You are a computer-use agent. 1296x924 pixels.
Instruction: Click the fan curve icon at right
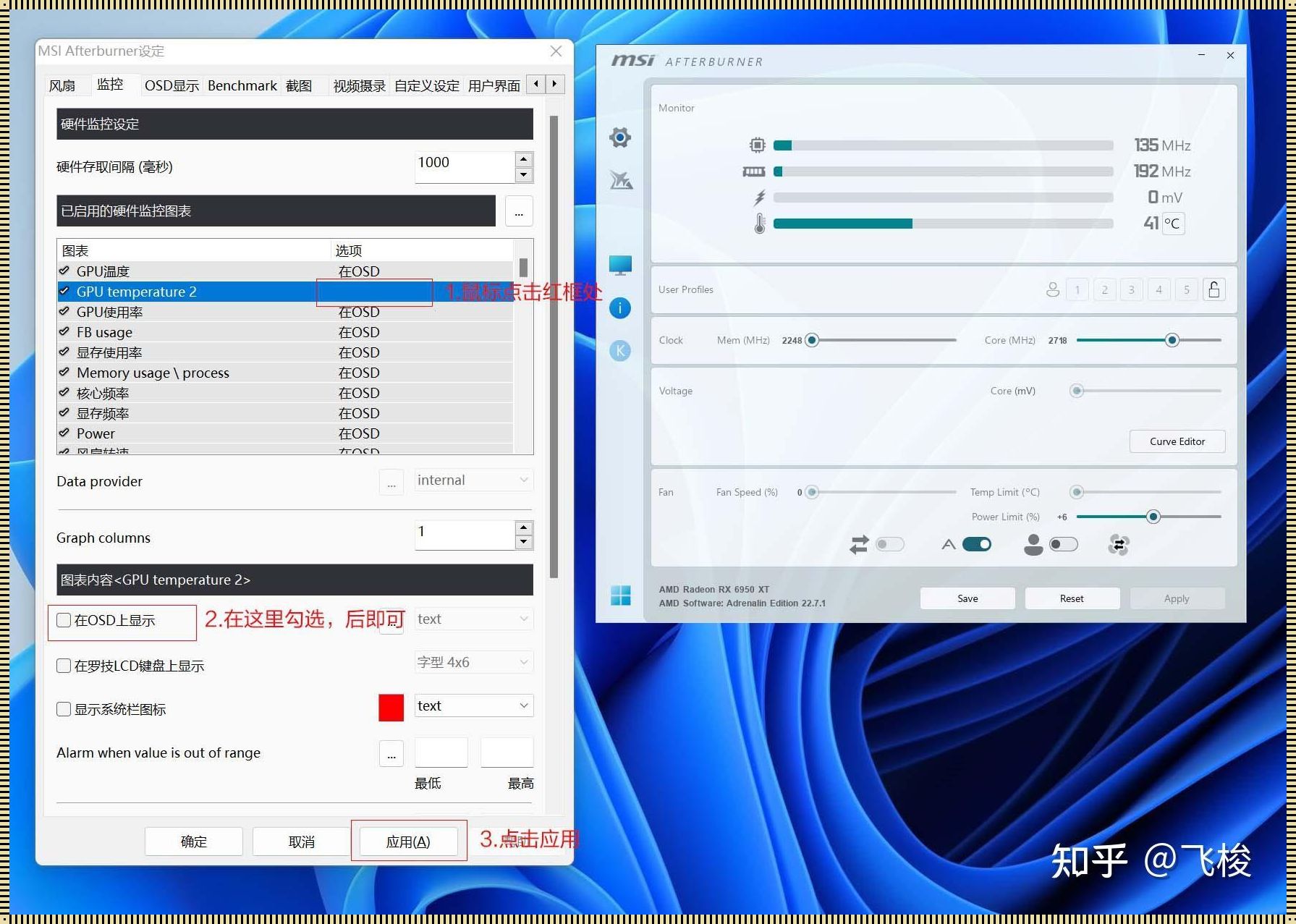click(1119, 544)
